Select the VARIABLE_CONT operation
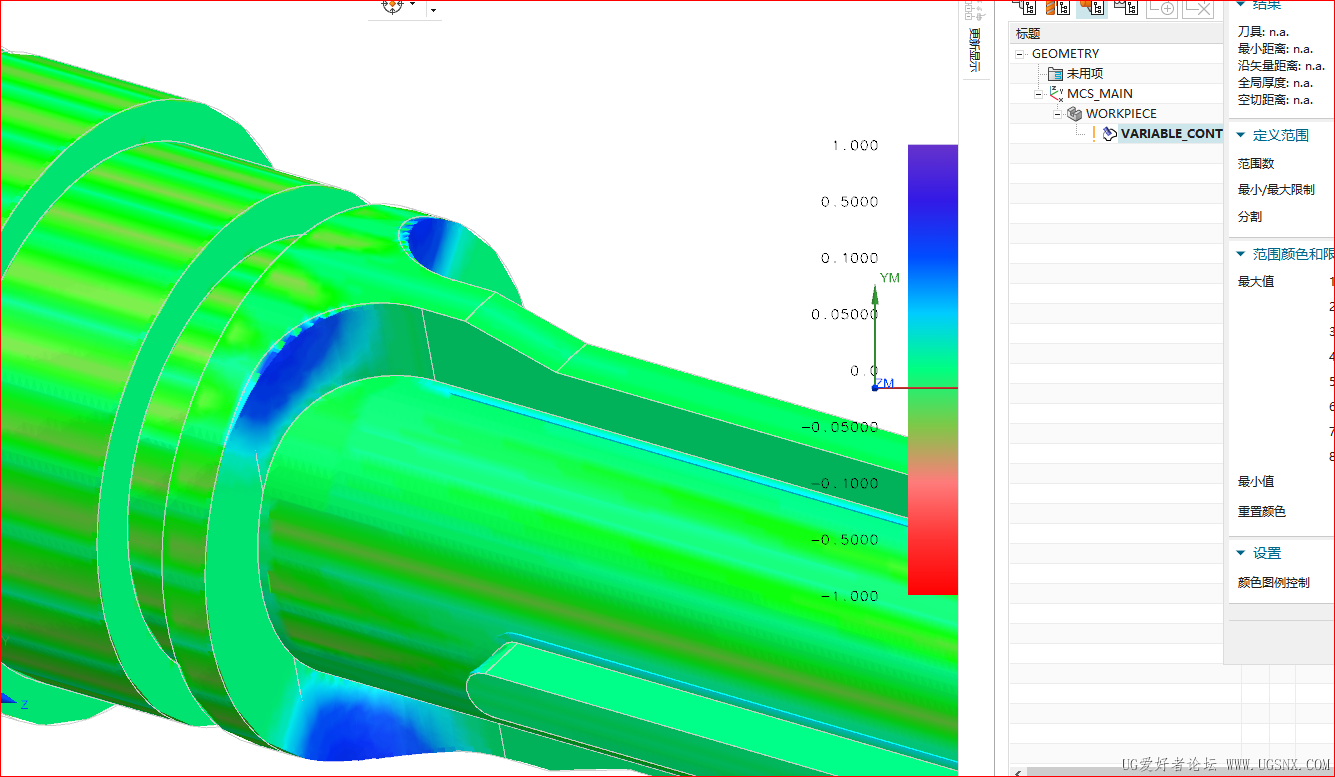This screenshot has height=777, width=1335. click(x=1170, y=134)
